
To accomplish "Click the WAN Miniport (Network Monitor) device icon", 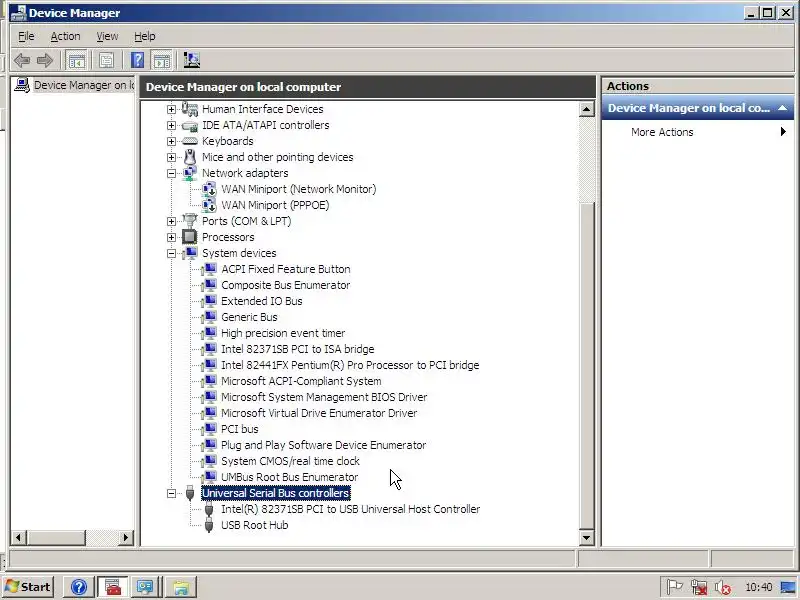I will tap(209, 189).
